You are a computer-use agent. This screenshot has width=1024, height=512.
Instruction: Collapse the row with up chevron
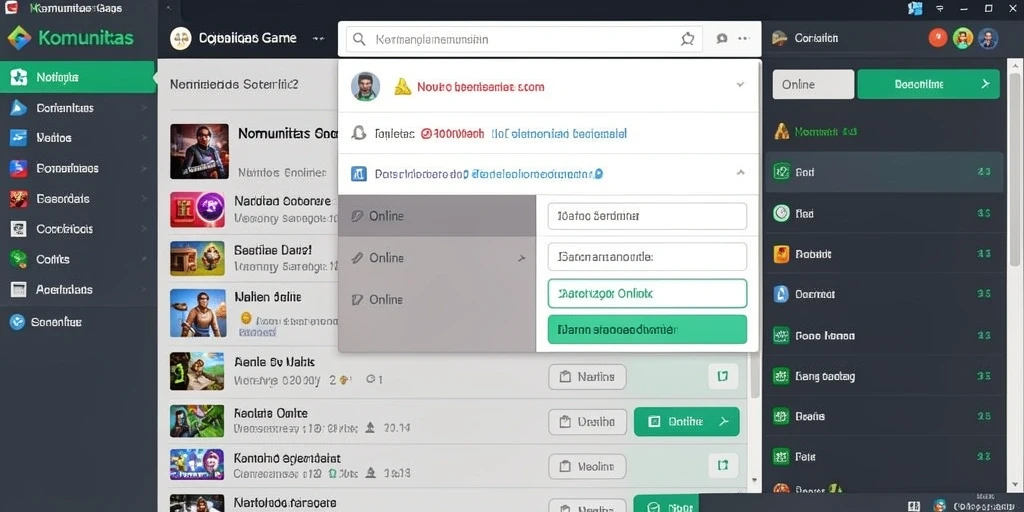[741, 173]
